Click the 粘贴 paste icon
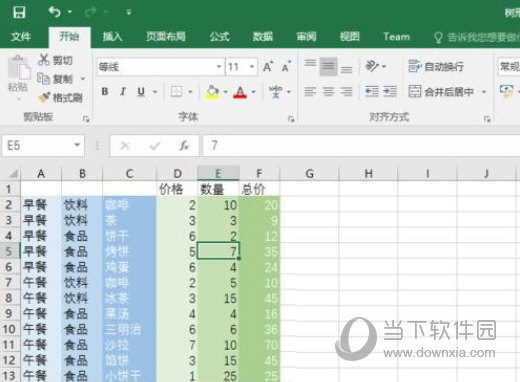520x382 pixels. [x=18, y=68]
